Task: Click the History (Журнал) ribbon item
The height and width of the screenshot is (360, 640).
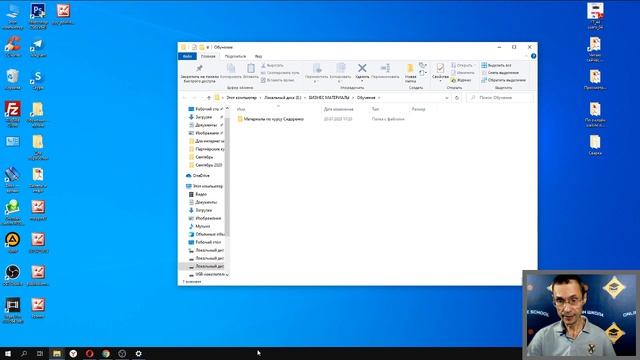Action: (x=461, y=80)
